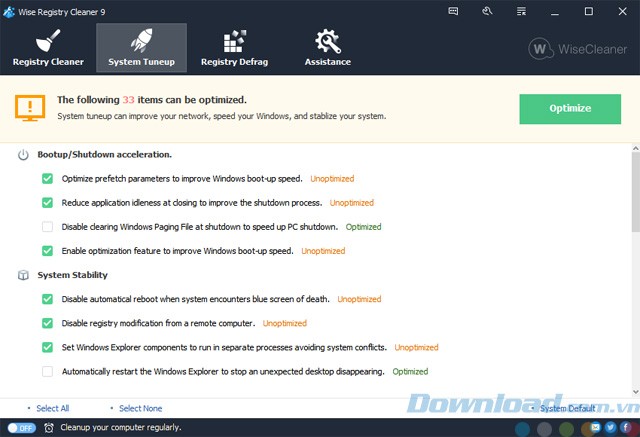Open the Twitter icon in status bar
Viewport: 640px width, 437px height.
click(x=610, y=428)
